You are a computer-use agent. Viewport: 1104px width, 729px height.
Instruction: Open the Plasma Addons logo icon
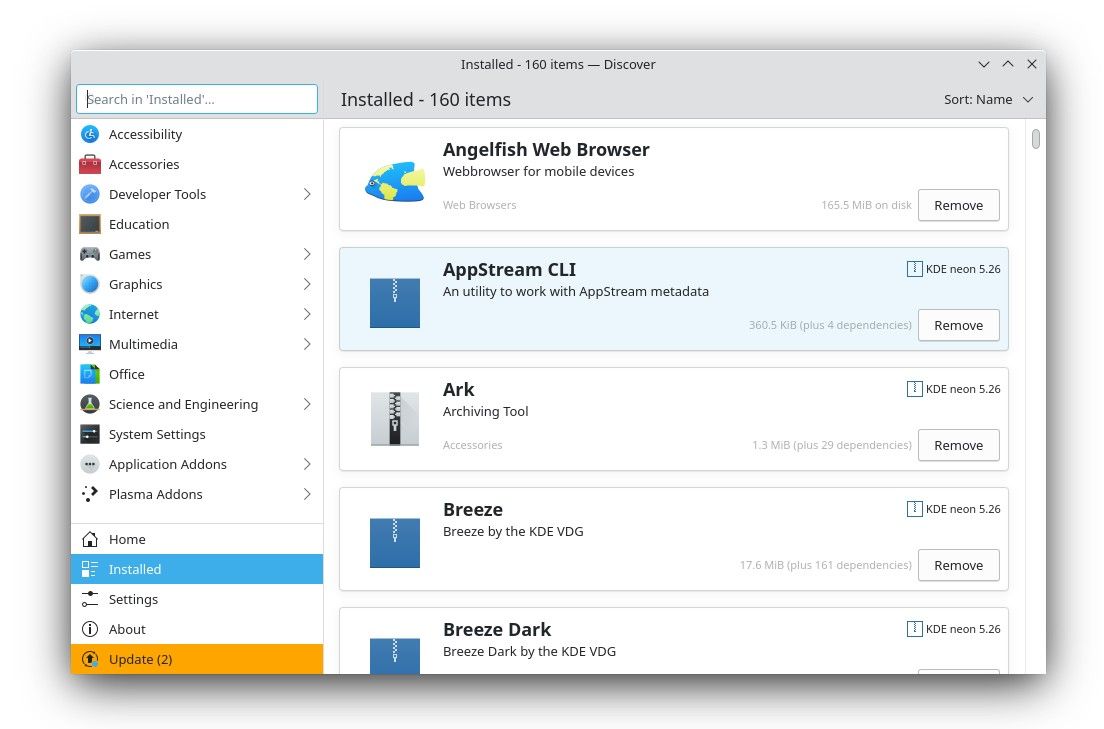point(89,494)
